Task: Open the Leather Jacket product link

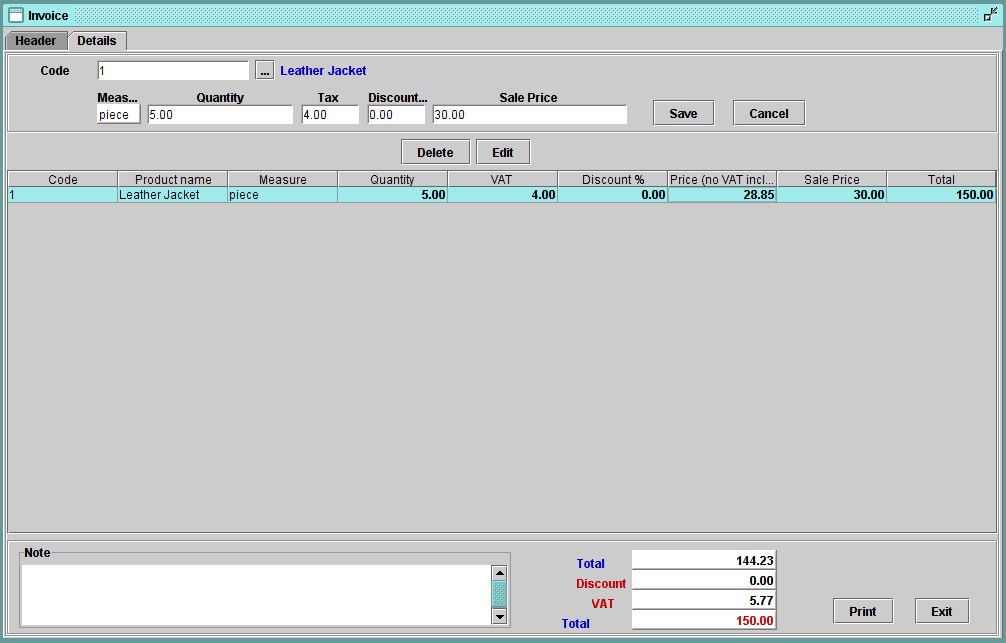Action: click(323, 70)
